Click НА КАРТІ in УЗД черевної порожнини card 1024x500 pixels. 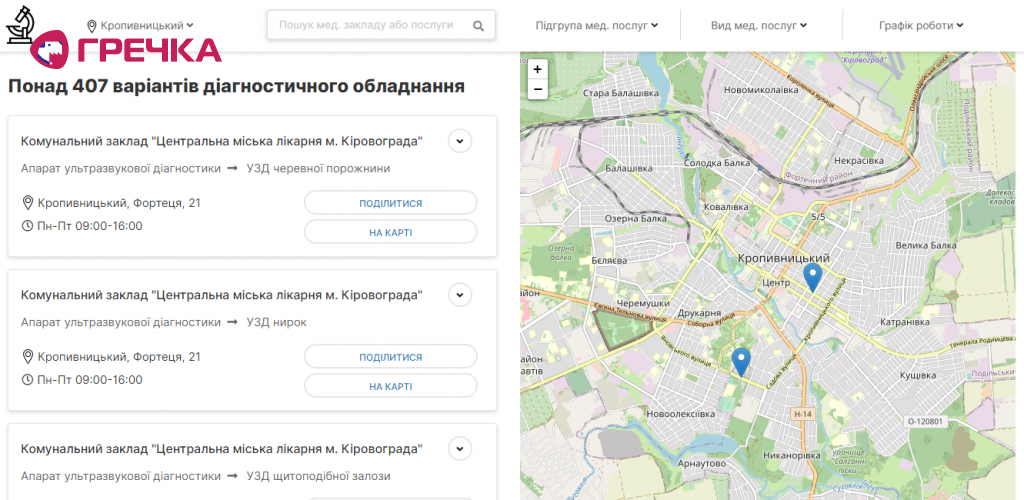[391, 232]
